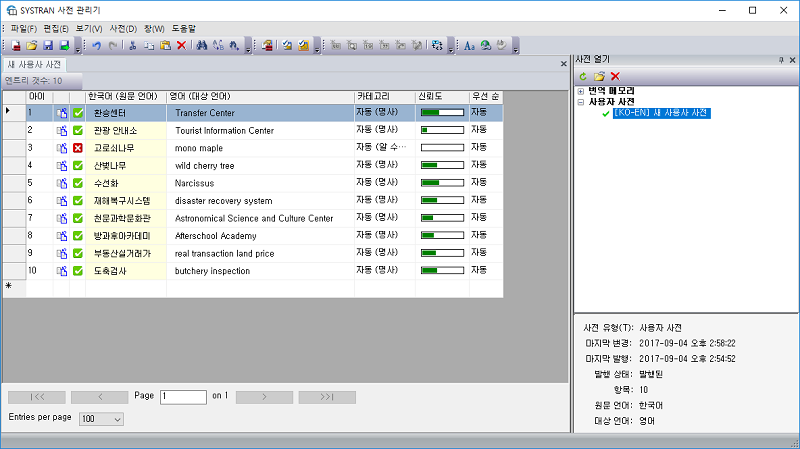Click the settings icon before the Aa icon
The width and height of the screenshot is (800, 449).
pyautogui.click(x=437, y=45)
